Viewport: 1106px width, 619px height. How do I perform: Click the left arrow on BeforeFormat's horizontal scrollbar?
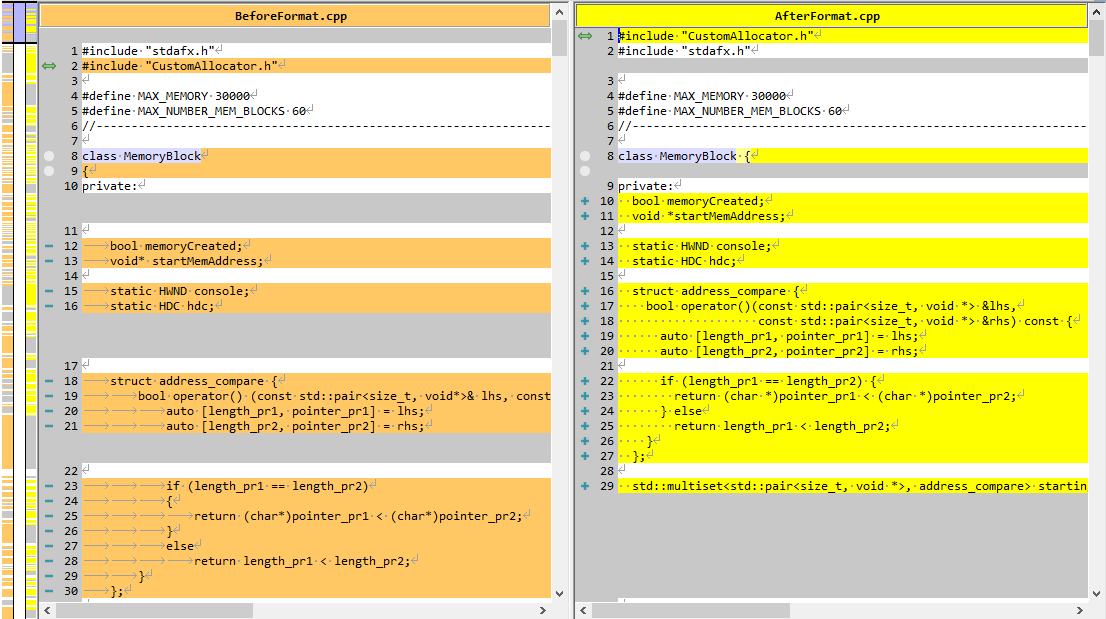46,608
